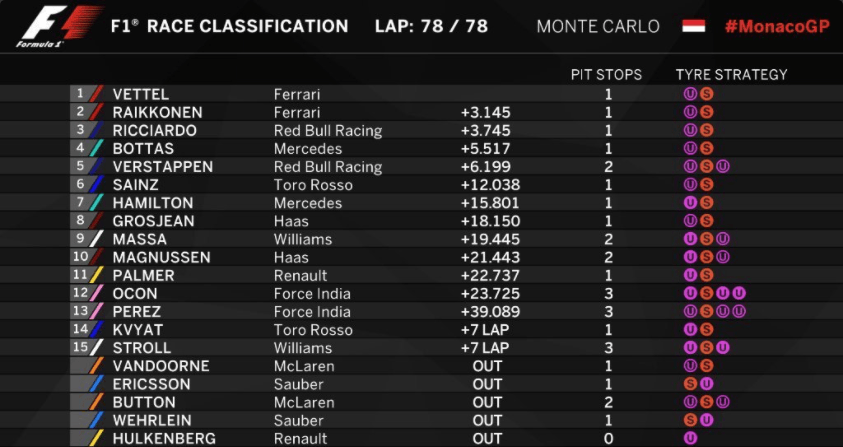Select the RAIKKONEN driver name
Screen dimensions: 843x447
158,112
